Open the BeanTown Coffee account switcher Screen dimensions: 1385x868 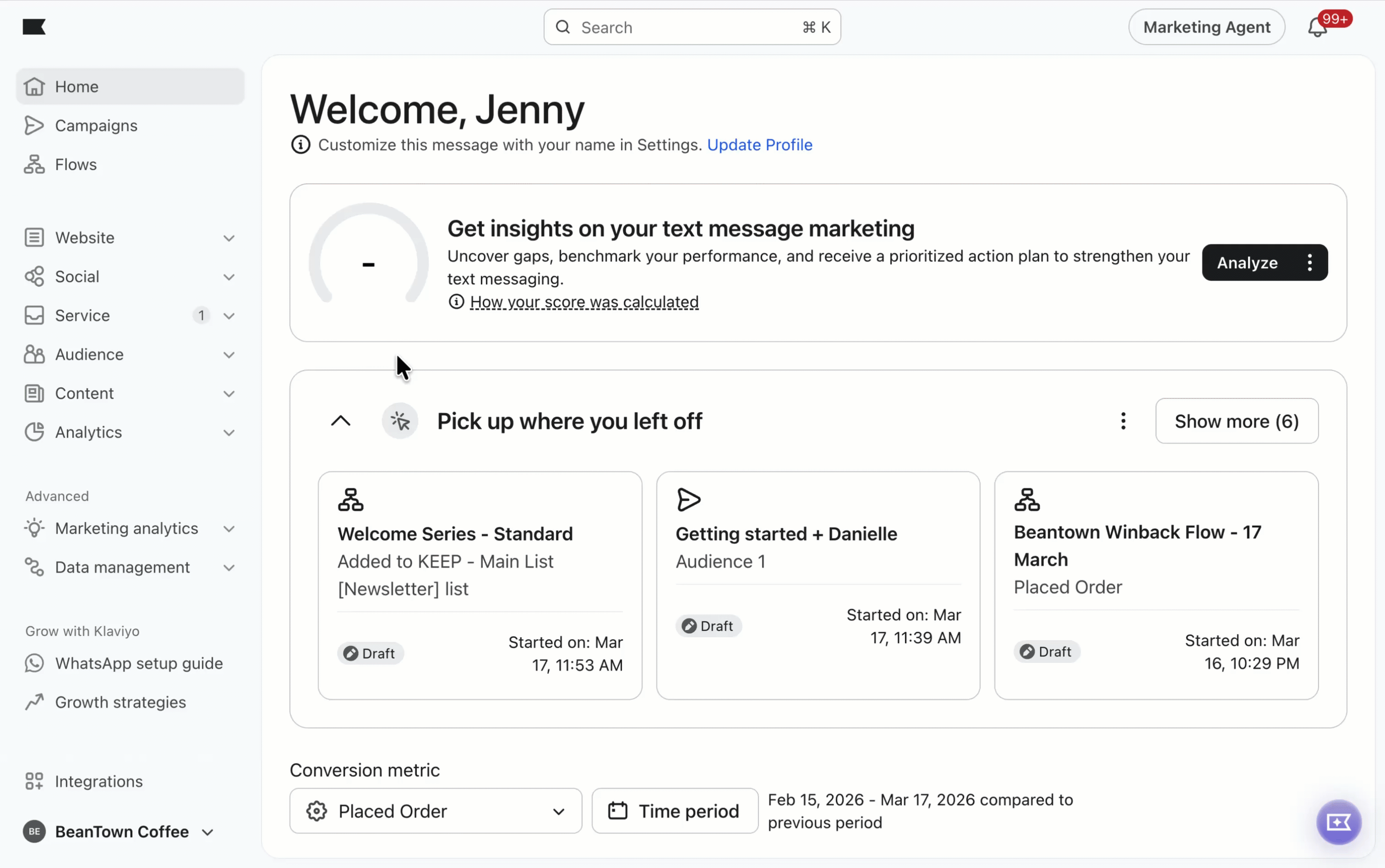[x=119, y=831]
